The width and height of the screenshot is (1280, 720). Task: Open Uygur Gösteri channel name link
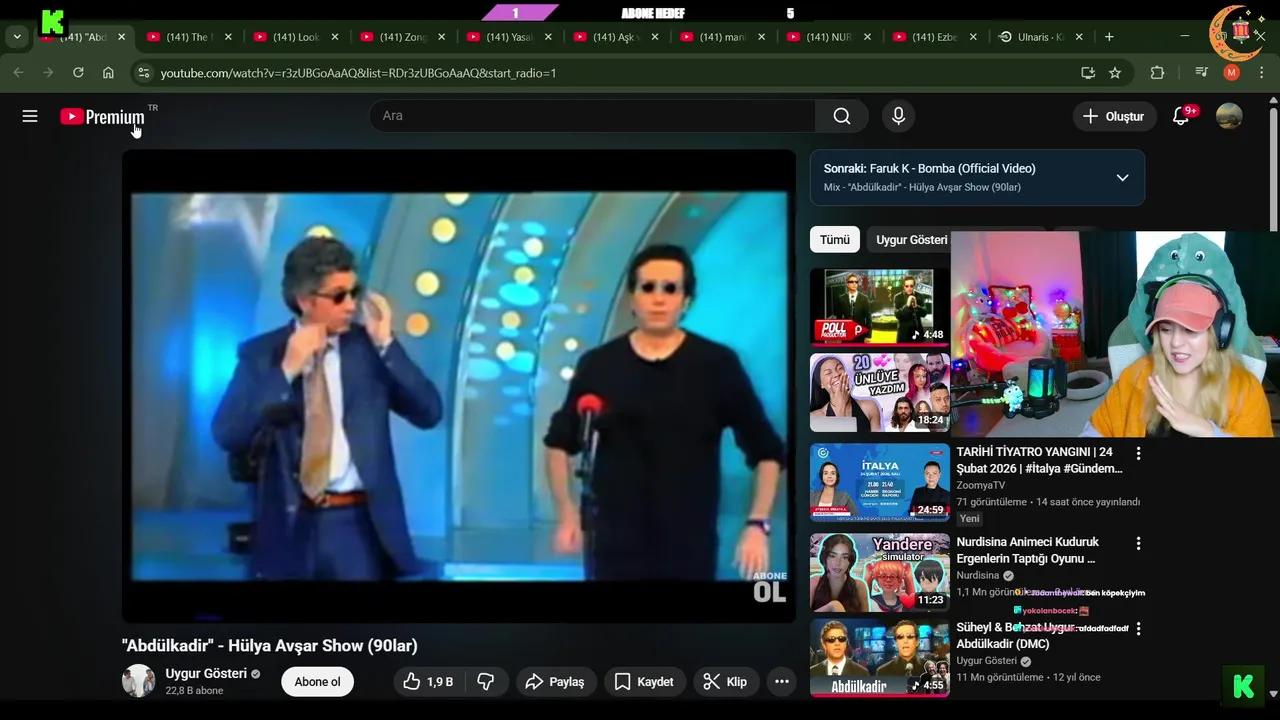pos(206,674)
